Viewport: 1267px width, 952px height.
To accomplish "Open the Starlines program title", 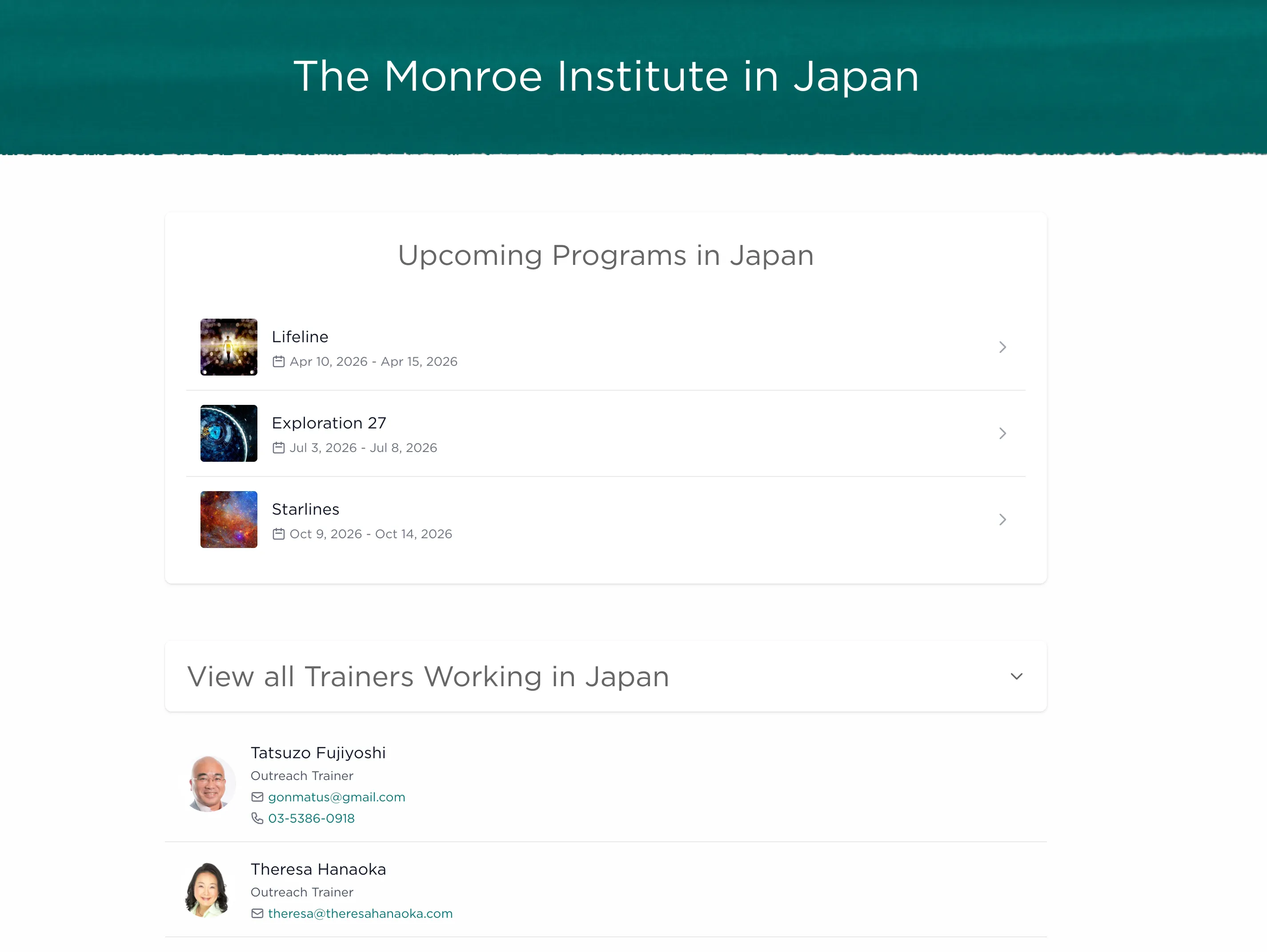I will (x=305, y=509).
